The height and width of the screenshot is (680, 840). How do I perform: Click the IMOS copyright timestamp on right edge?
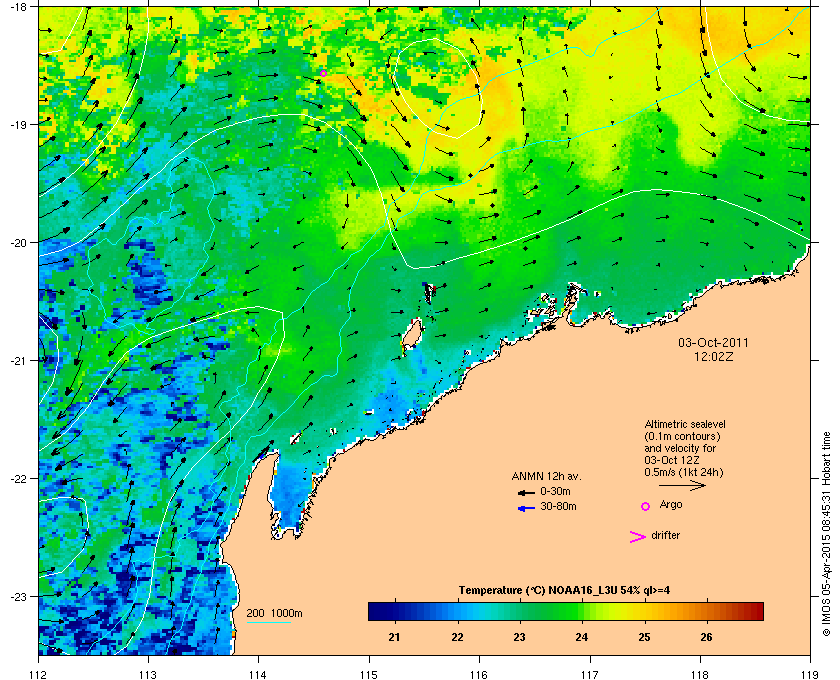pos(826,534)
